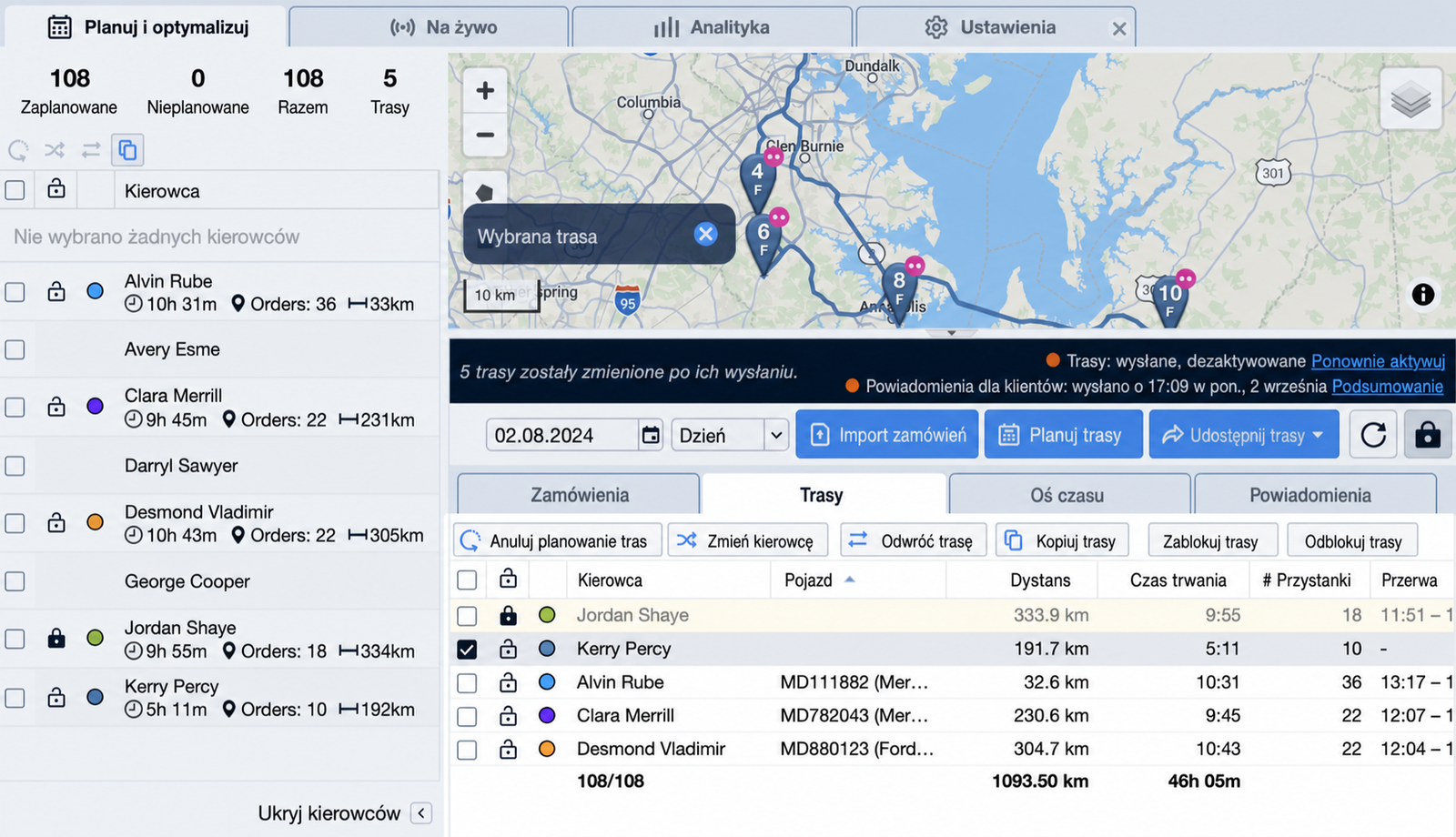Click the copy routes icon in the driver panel
The image size is (1456, 837).
click(x=127, y=150)
